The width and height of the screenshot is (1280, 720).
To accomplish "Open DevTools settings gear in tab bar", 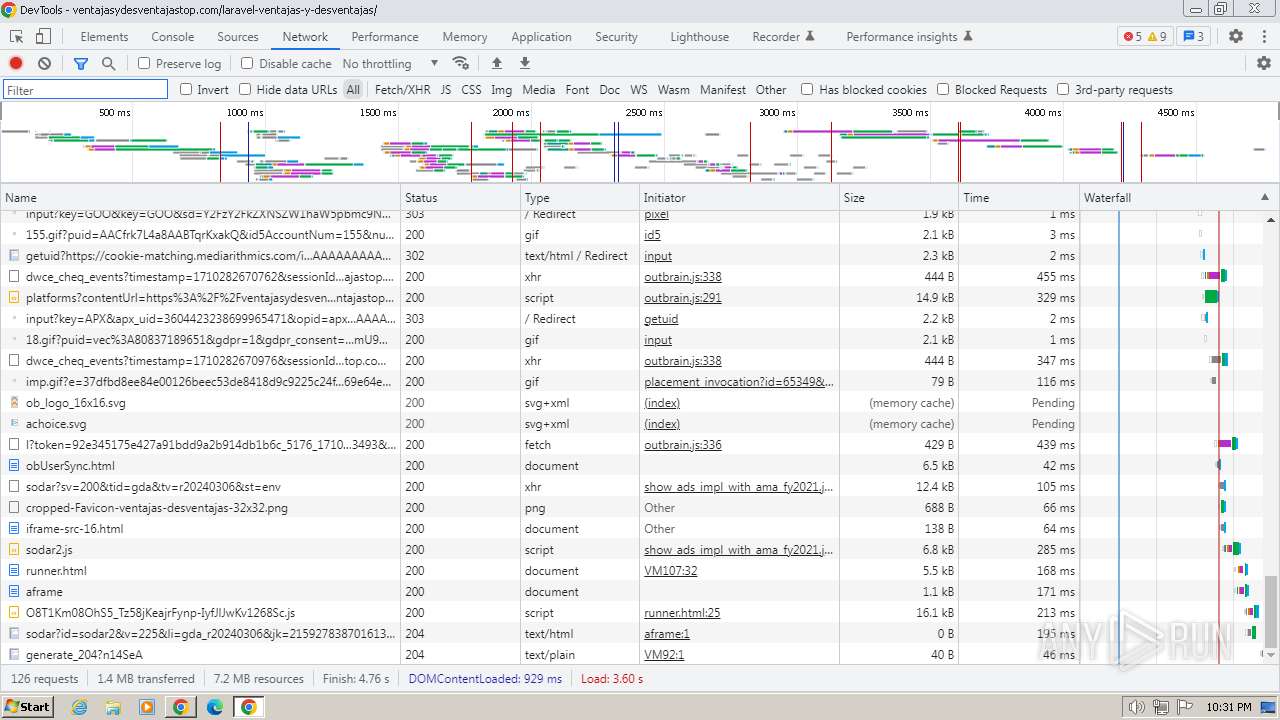I will (x=1236, y=37).
